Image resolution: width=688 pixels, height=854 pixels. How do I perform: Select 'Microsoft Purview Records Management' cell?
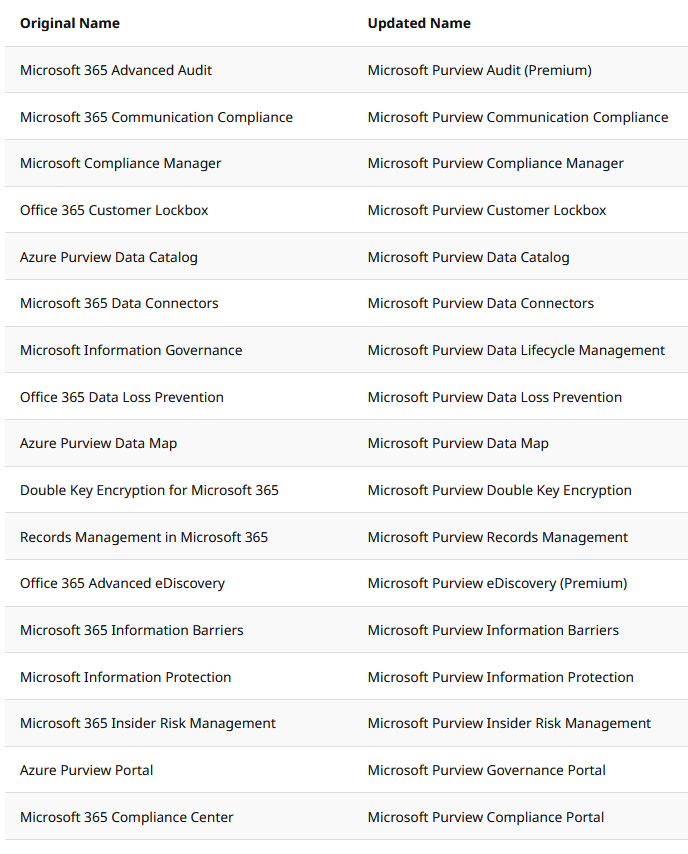click(498, 537)
